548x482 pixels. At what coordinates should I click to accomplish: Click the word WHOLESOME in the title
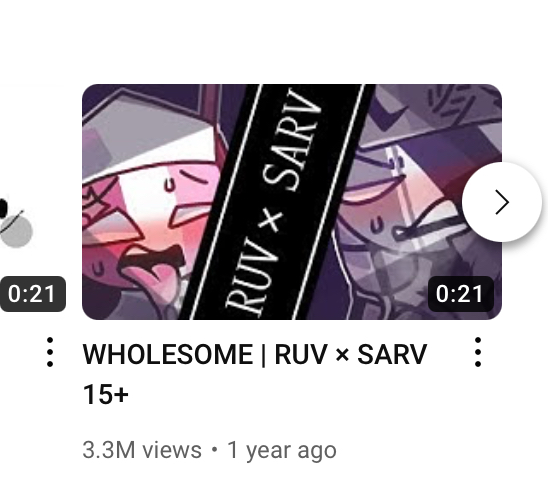pyautogui.click(x=168, y=354)
